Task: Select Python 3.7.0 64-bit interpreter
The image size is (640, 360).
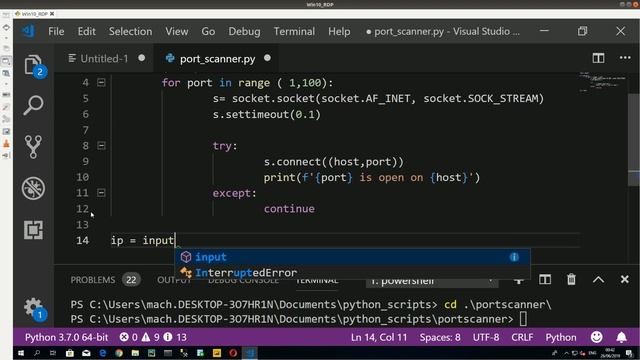Action: pyautogui.click(x=67, y=337)
